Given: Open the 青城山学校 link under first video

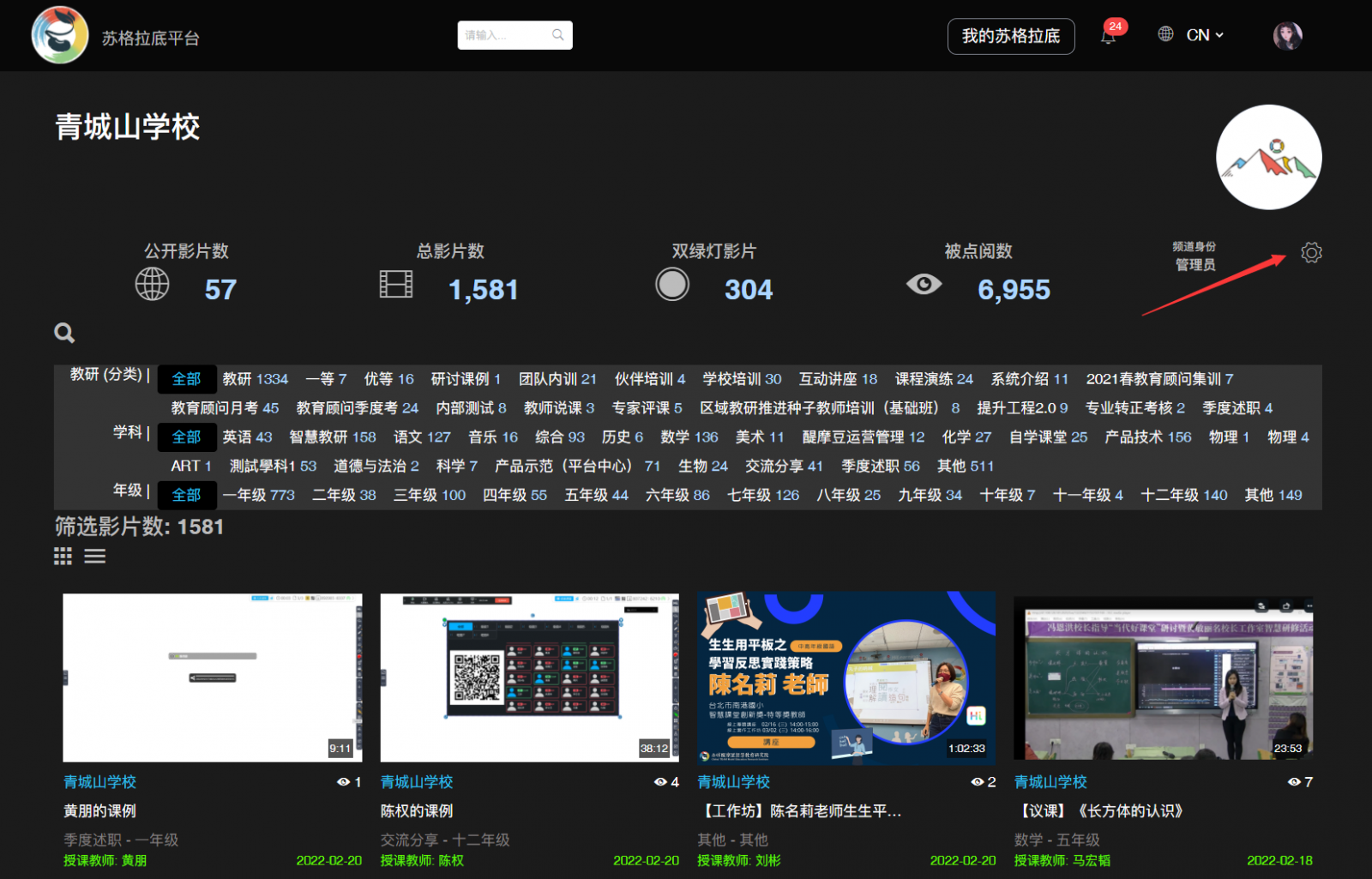Looking at the screenshot, I should tap(99, 782).
